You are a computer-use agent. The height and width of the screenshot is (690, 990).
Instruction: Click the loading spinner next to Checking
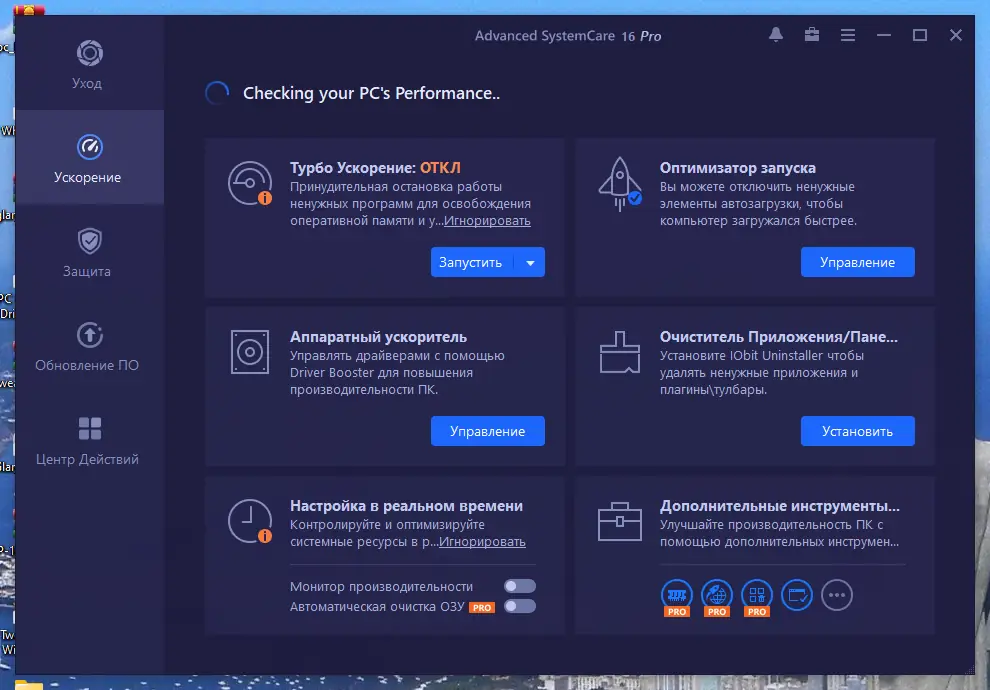(217, 93)
